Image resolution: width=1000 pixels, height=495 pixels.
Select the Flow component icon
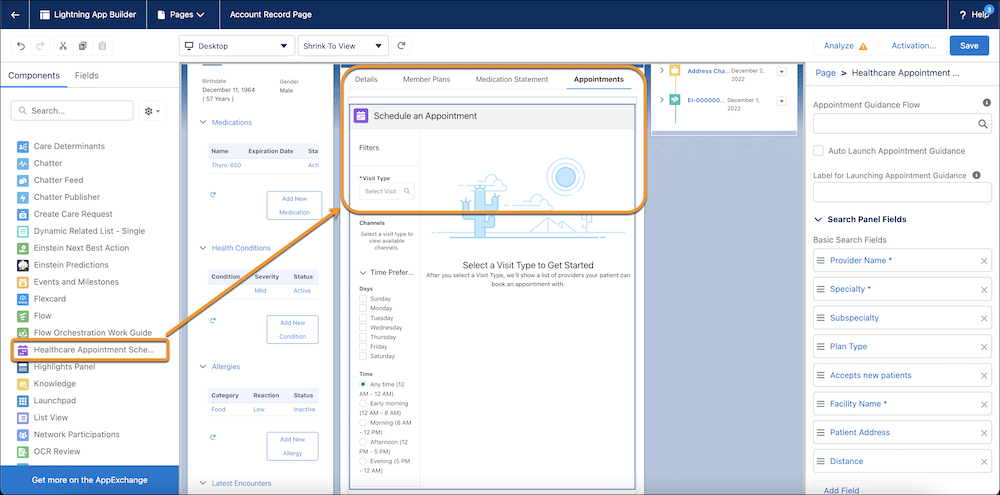[23, 316]
